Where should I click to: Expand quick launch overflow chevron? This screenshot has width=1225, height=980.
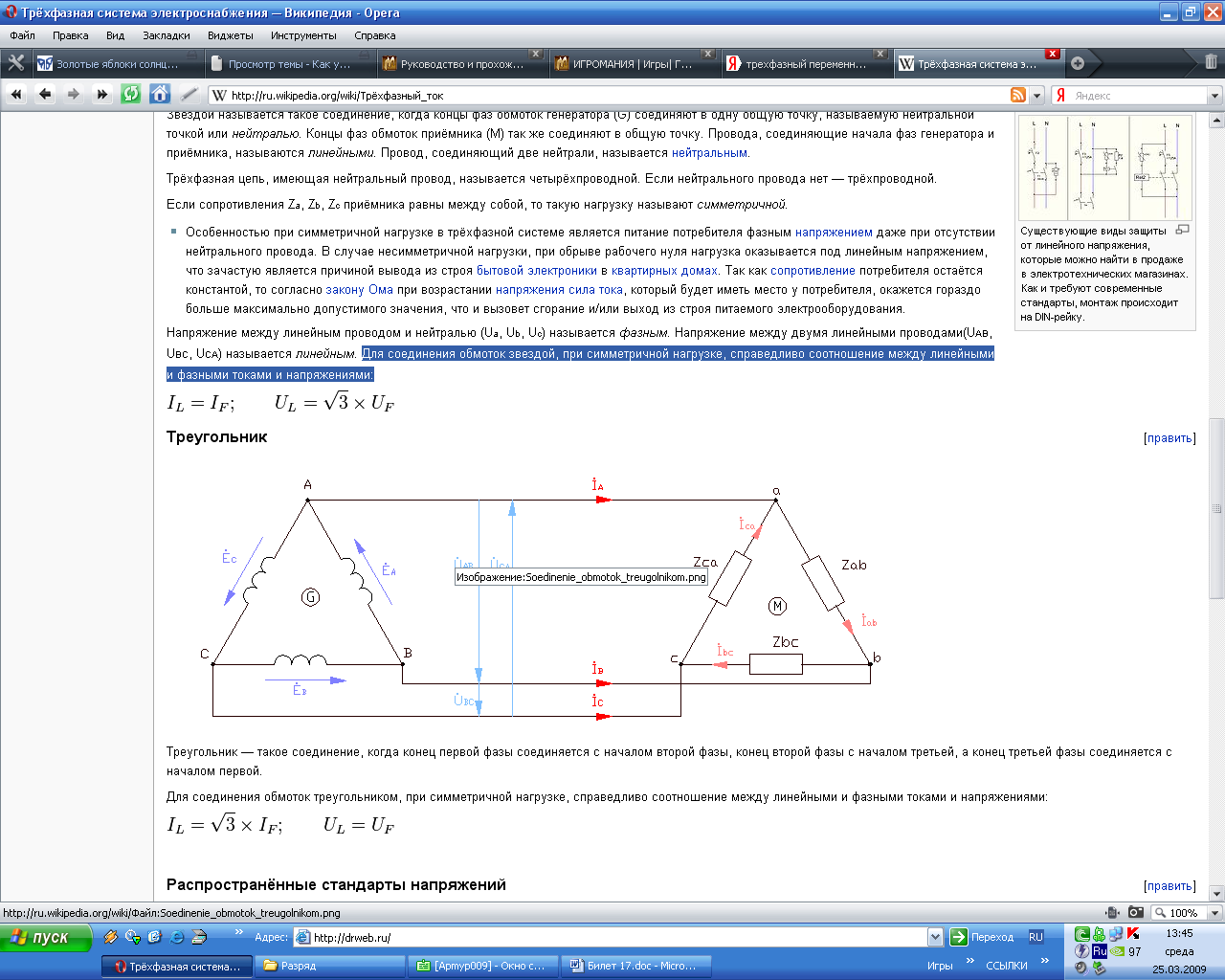click(x=238, y=932)
